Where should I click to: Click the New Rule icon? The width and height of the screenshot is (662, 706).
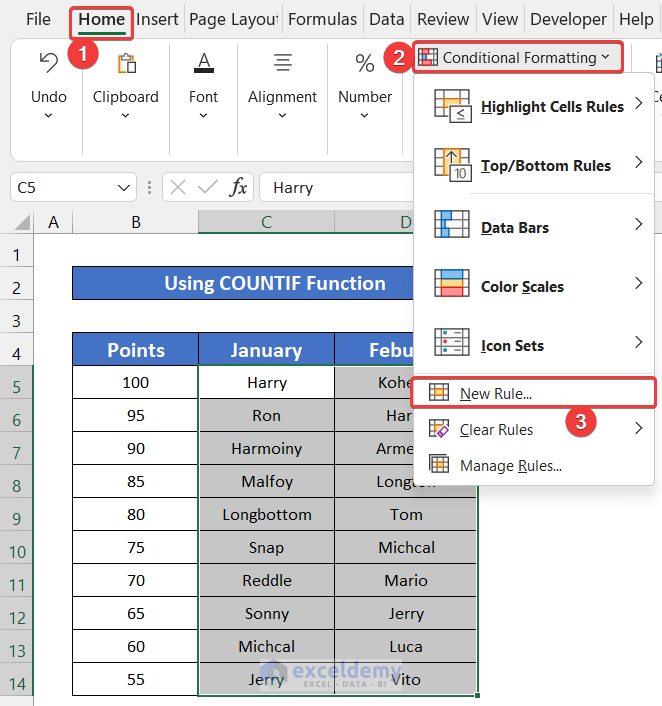tap(439, 393)
